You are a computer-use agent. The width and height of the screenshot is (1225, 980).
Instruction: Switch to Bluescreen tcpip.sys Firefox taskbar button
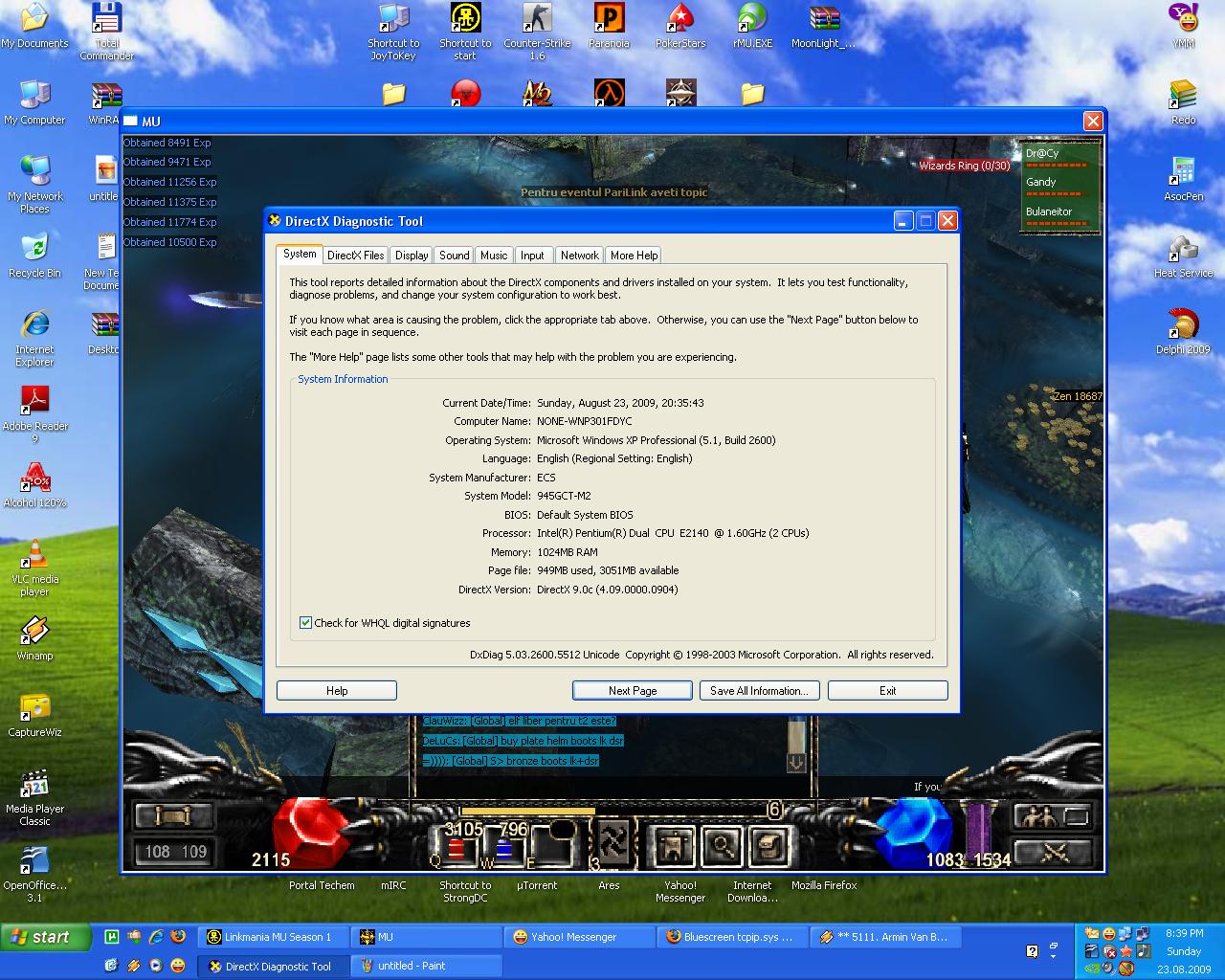tap(732, 937)
